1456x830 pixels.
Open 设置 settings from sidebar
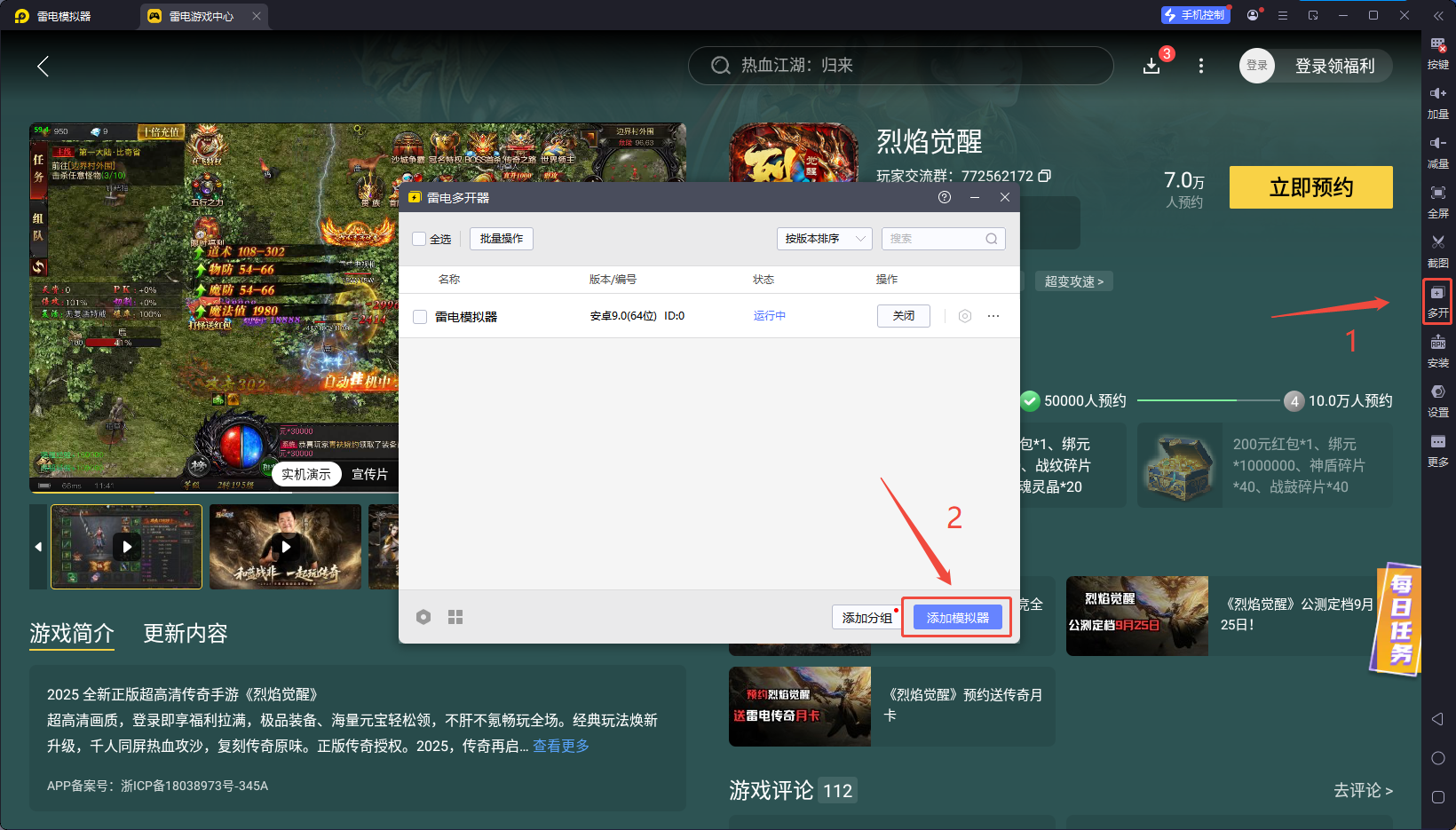pyautogui.click(x=1437, y=401)
